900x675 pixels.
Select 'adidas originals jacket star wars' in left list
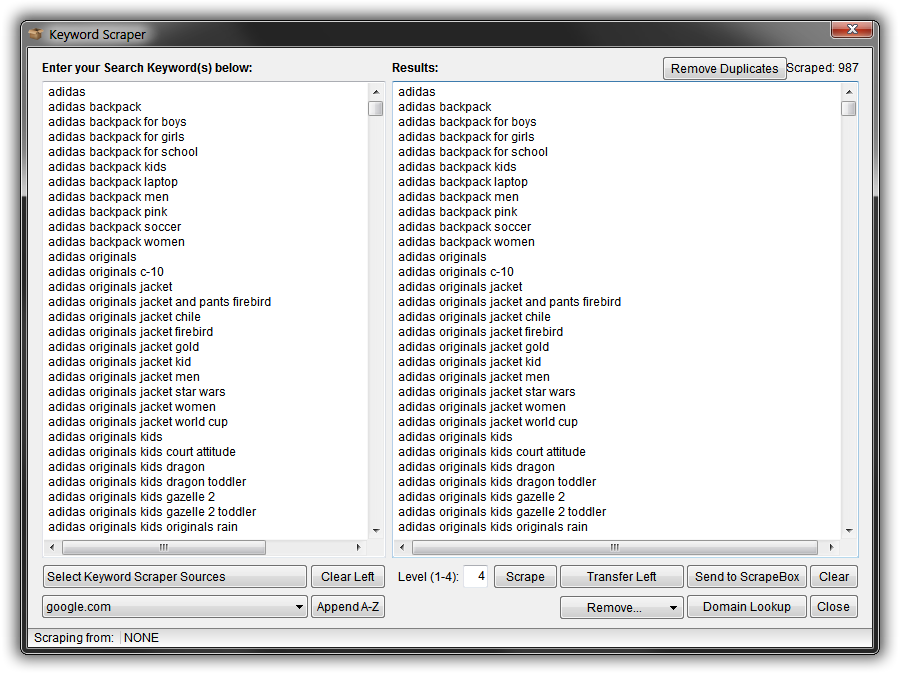137,392
